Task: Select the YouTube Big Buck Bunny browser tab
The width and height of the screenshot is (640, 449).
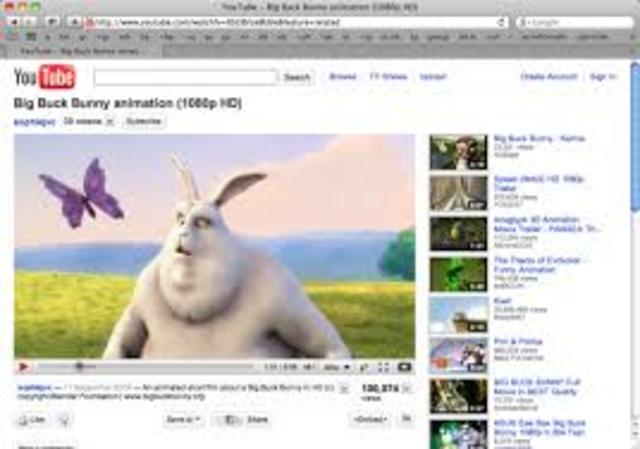Action: pyautogui.click(x=80, y=51)
